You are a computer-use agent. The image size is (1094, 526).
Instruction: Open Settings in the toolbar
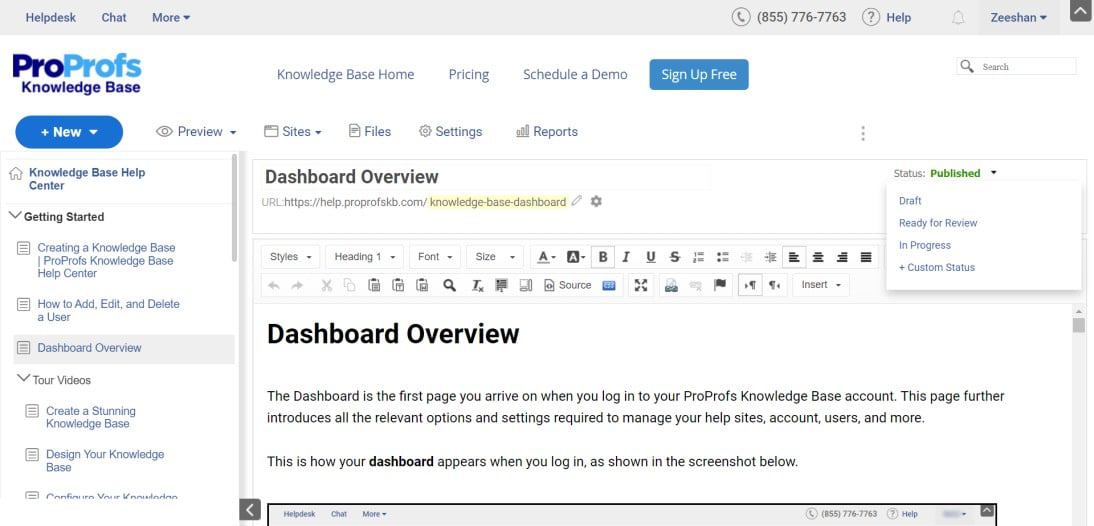click(x=451, y=132)
